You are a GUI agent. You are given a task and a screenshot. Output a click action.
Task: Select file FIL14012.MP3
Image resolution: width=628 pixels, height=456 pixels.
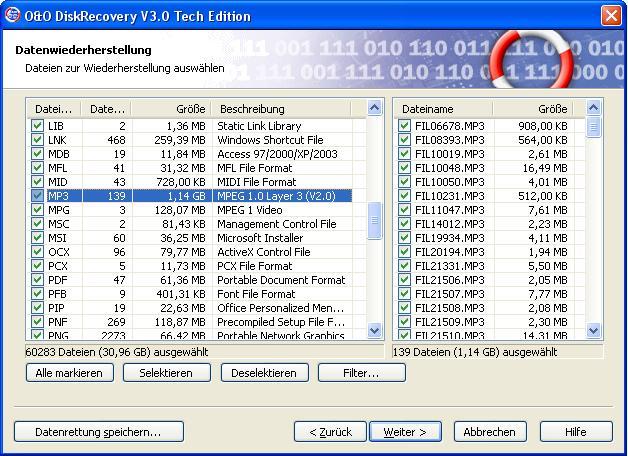[x=450, y=224]
